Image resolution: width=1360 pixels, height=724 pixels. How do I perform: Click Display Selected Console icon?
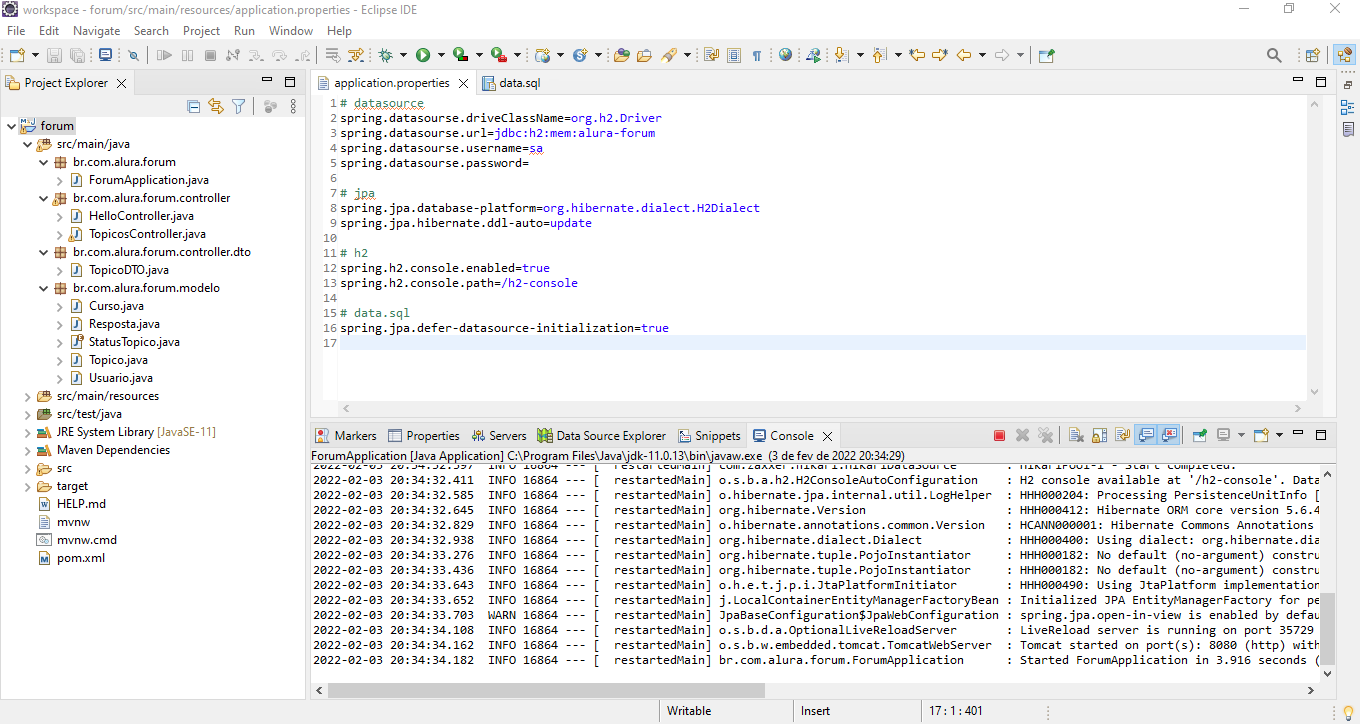[1223, 435]
